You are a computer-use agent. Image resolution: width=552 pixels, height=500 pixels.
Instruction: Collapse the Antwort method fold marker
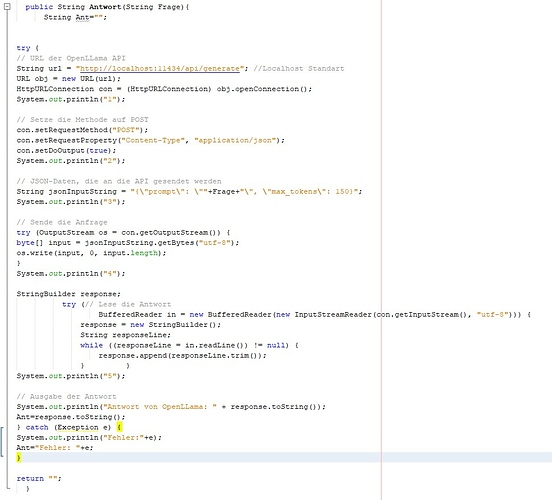(7, 6)
